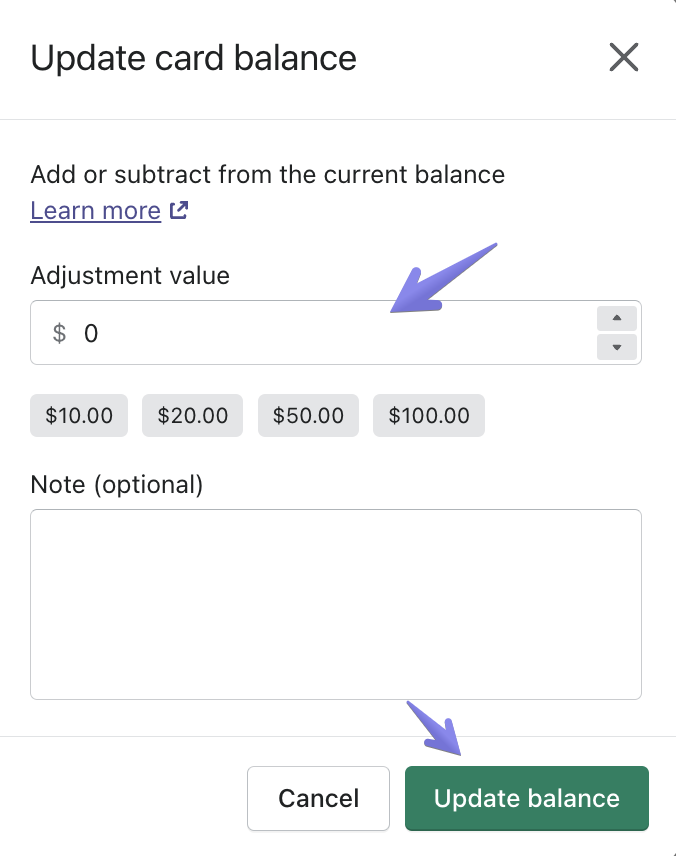Click the external link icon beside Learn more
676x856 pixels.
(179, 211)
